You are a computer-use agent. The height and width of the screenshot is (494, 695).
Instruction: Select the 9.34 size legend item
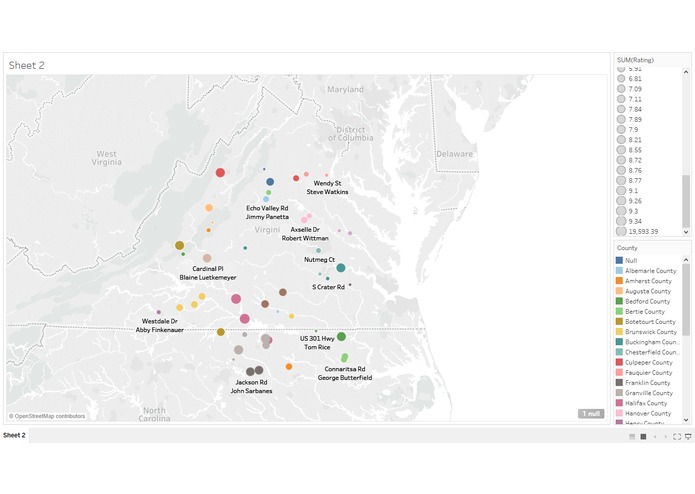pyautogui.click(x=629, y=221)
